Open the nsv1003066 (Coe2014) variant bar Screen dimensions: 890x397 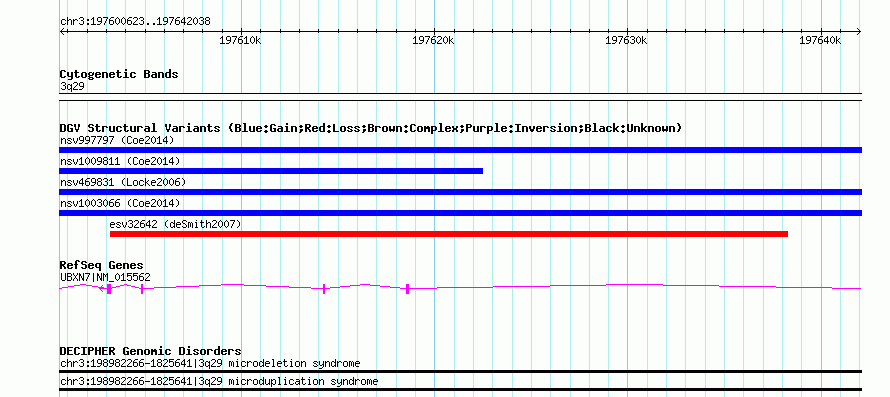460,213
